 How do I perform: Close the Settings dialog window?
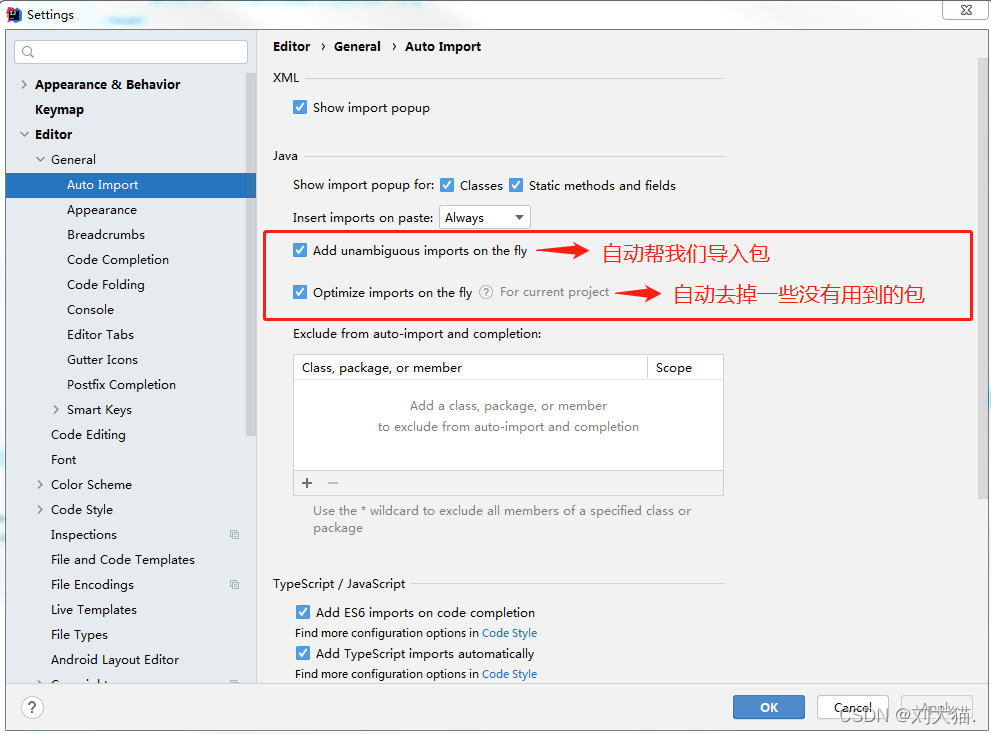pyautogui.click(x=966, y=10)
